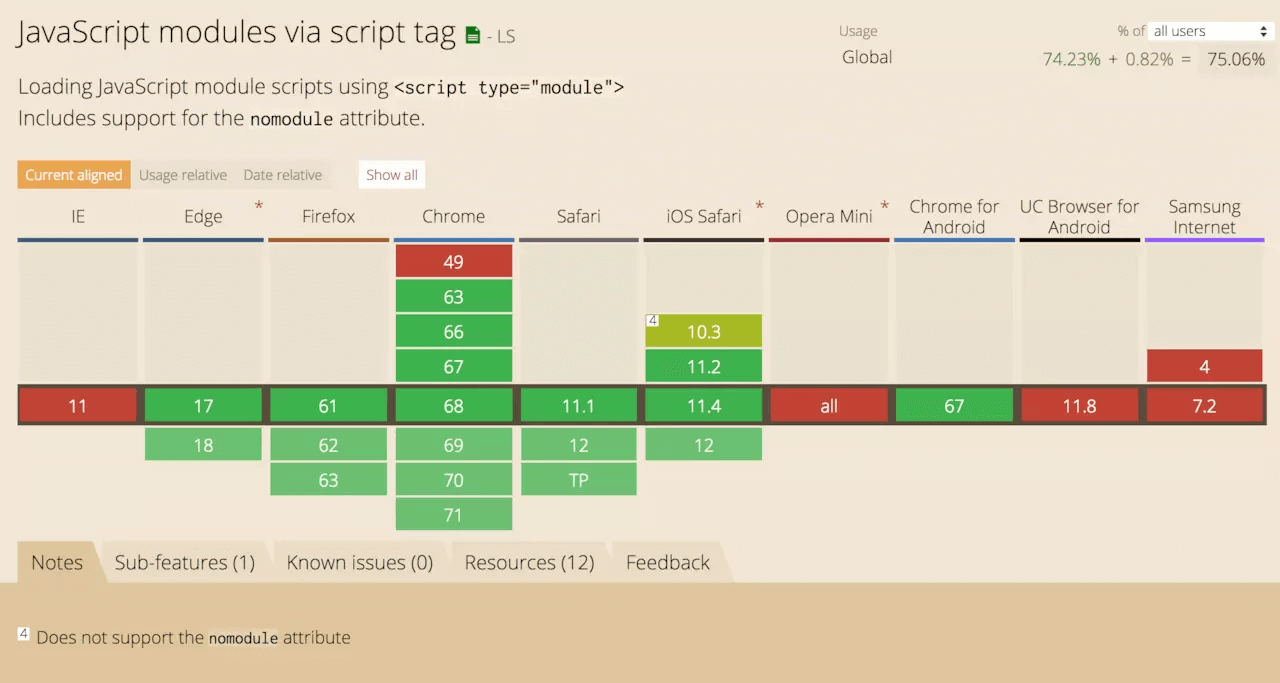Switch to Usage relative view
The width and height of the screenshot is (1280, 683).
pos(183,175)
